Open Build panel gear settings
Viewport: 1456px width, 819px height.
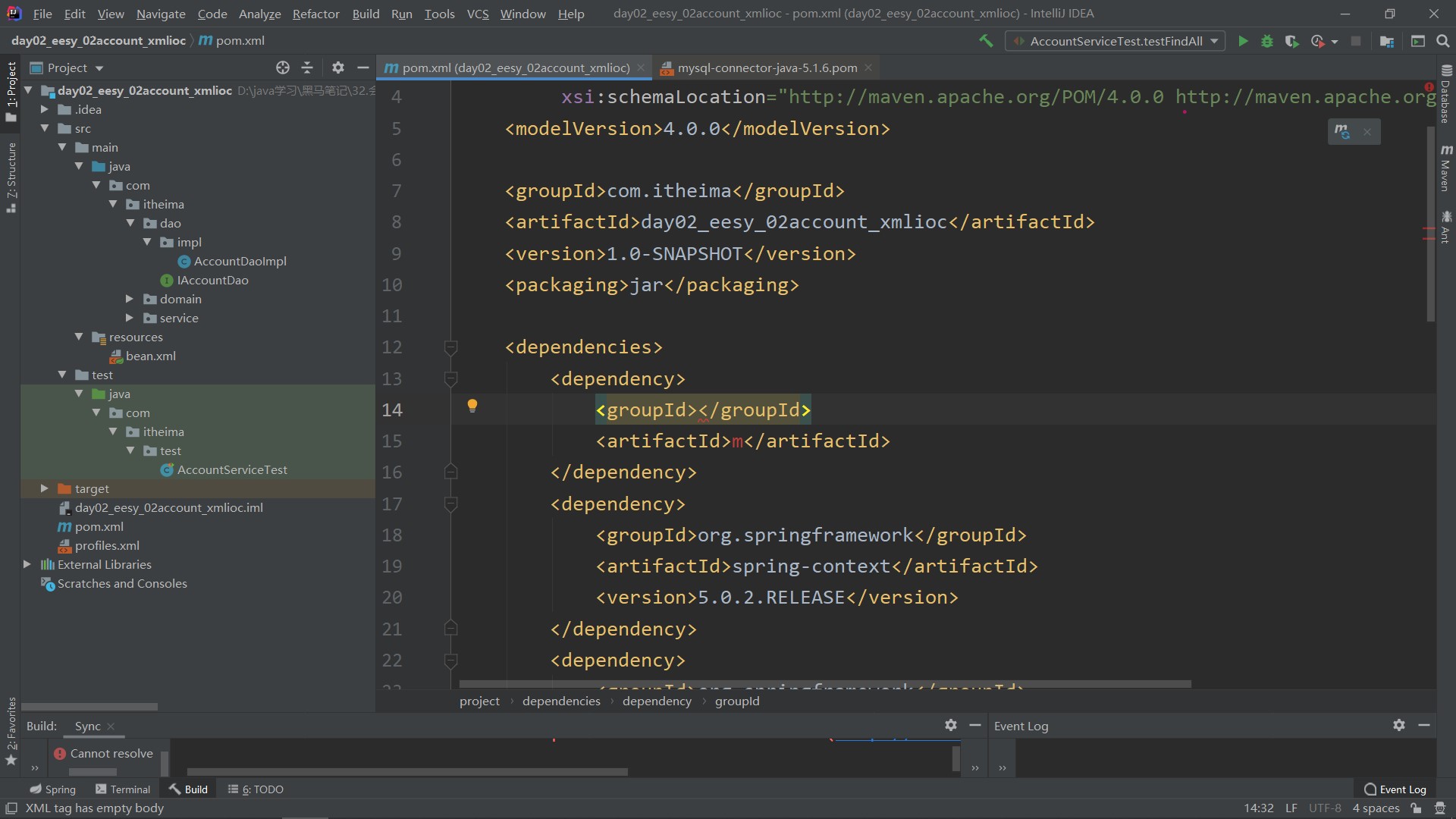951,725
